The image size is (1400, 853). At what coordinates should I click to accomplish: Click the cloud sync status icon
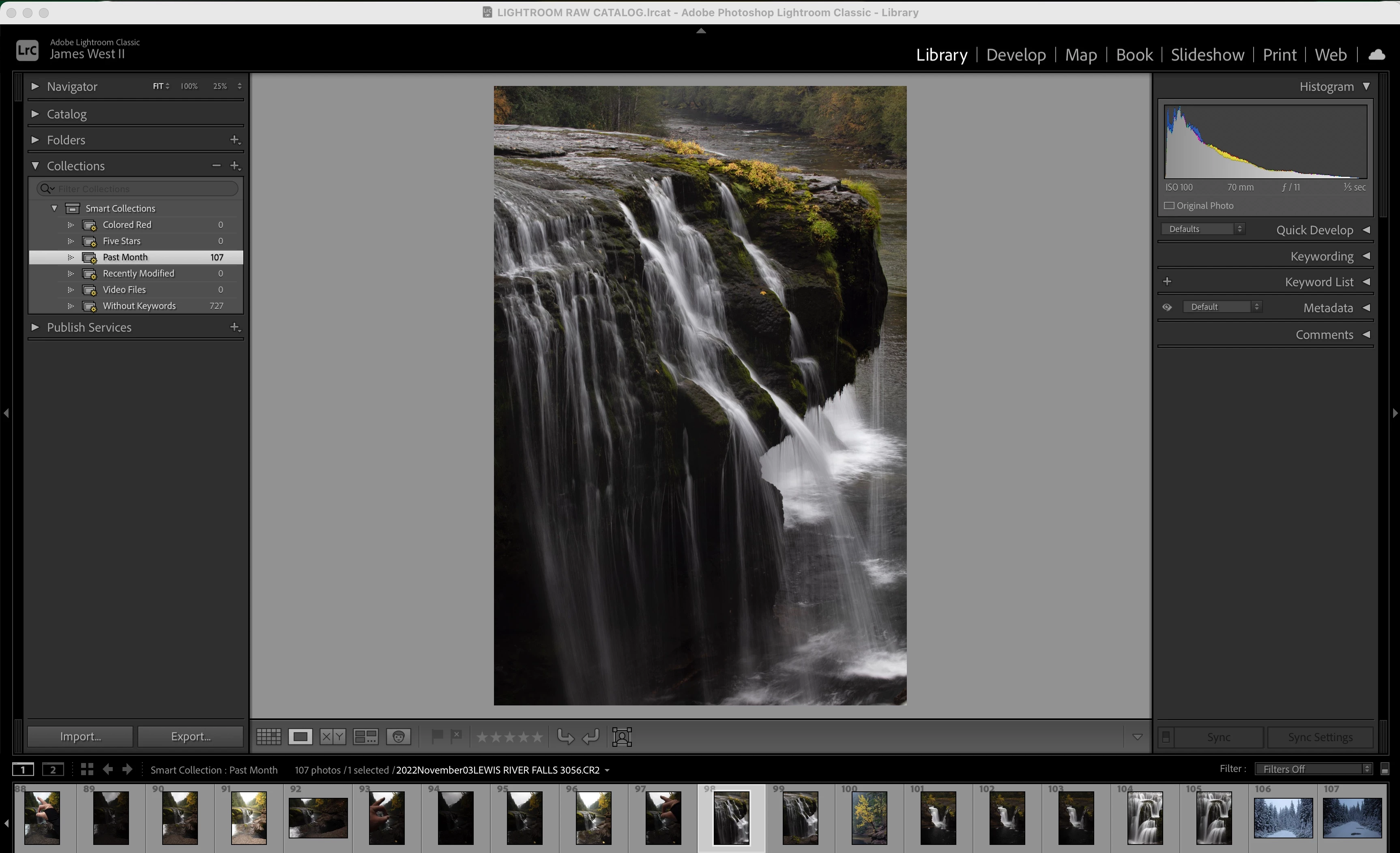pos(1376,54)
